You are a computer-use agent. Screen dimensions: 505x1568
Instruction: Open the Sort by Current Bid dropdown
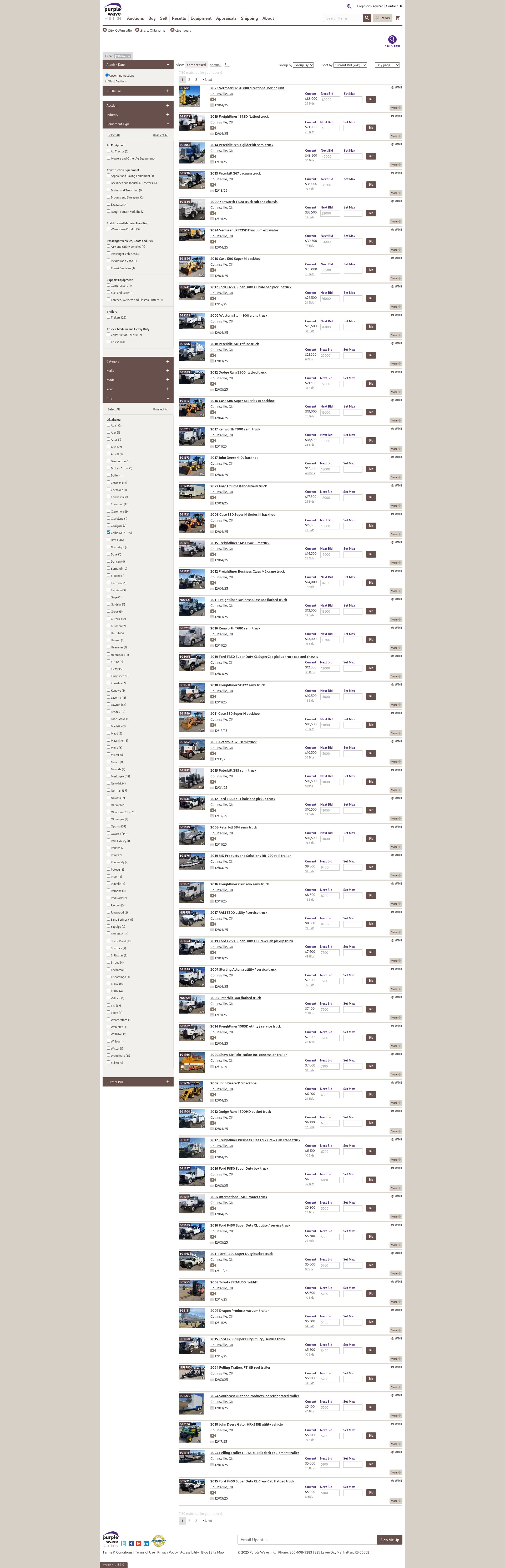click(350, 64)
